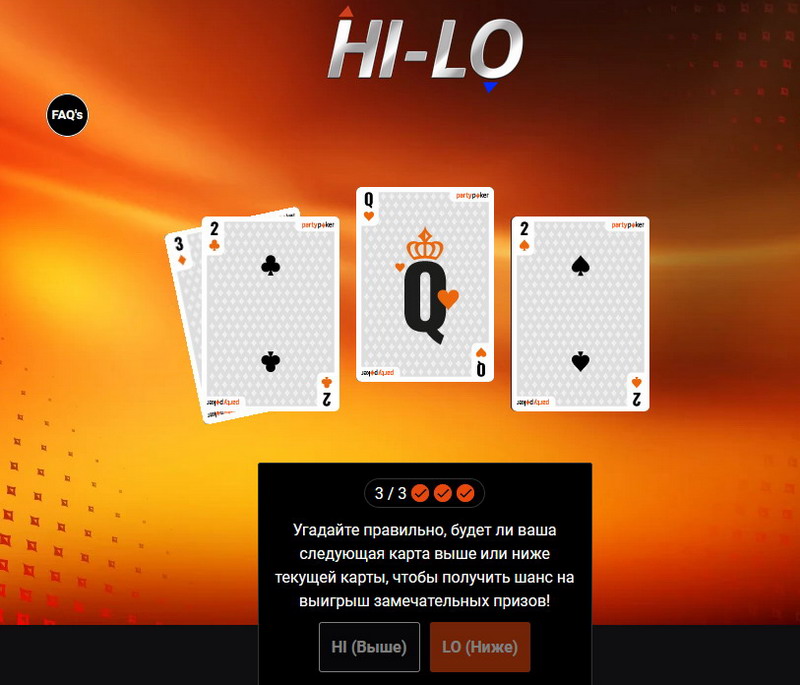The width and height of the screenshot is (800, 685).
Task: Click the top spade symbol on right card
Action: [x=581, y=266]
